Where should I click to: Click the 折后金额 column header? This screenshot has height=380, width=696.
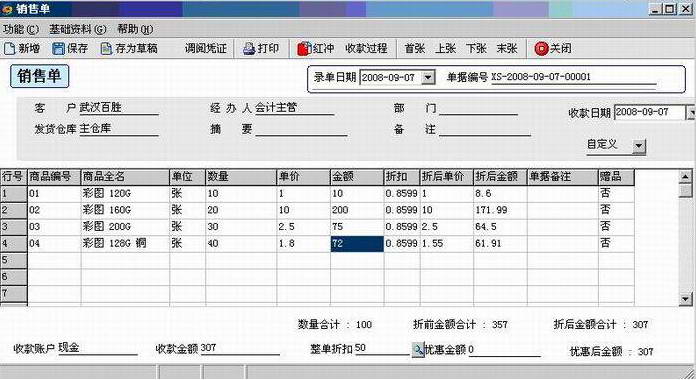point(500,177)
